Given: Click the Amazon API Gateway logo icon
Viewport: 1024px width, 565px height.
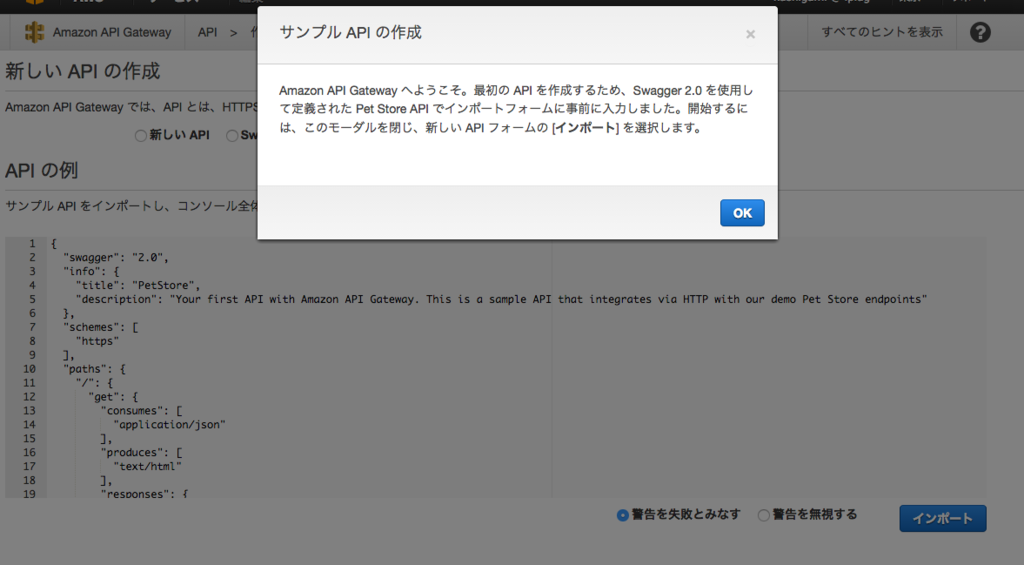Looking at the screenshot, I should click(35, 32).
